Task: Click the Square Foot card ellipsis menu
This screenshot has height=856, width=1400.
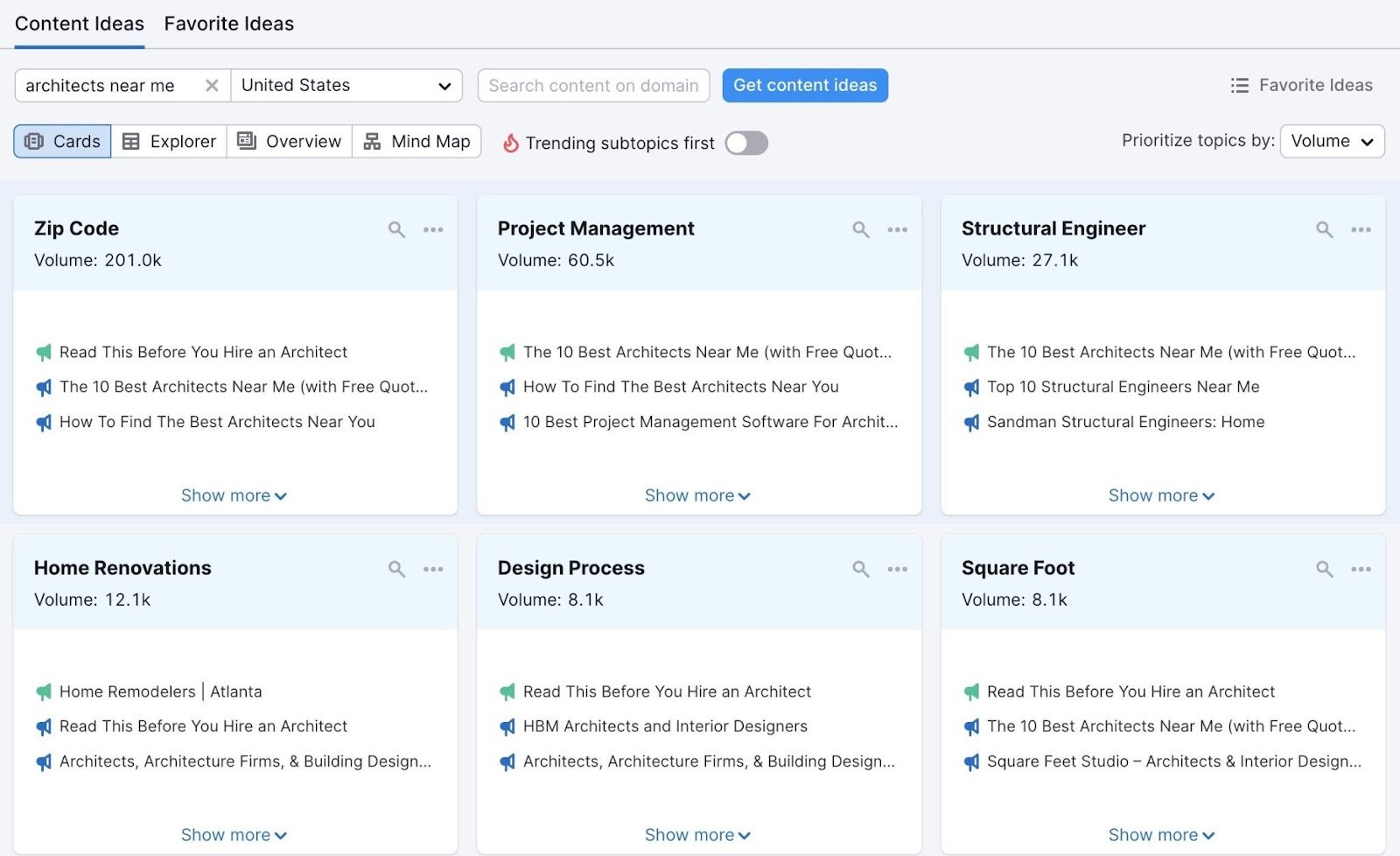Action: (1361, 568)
